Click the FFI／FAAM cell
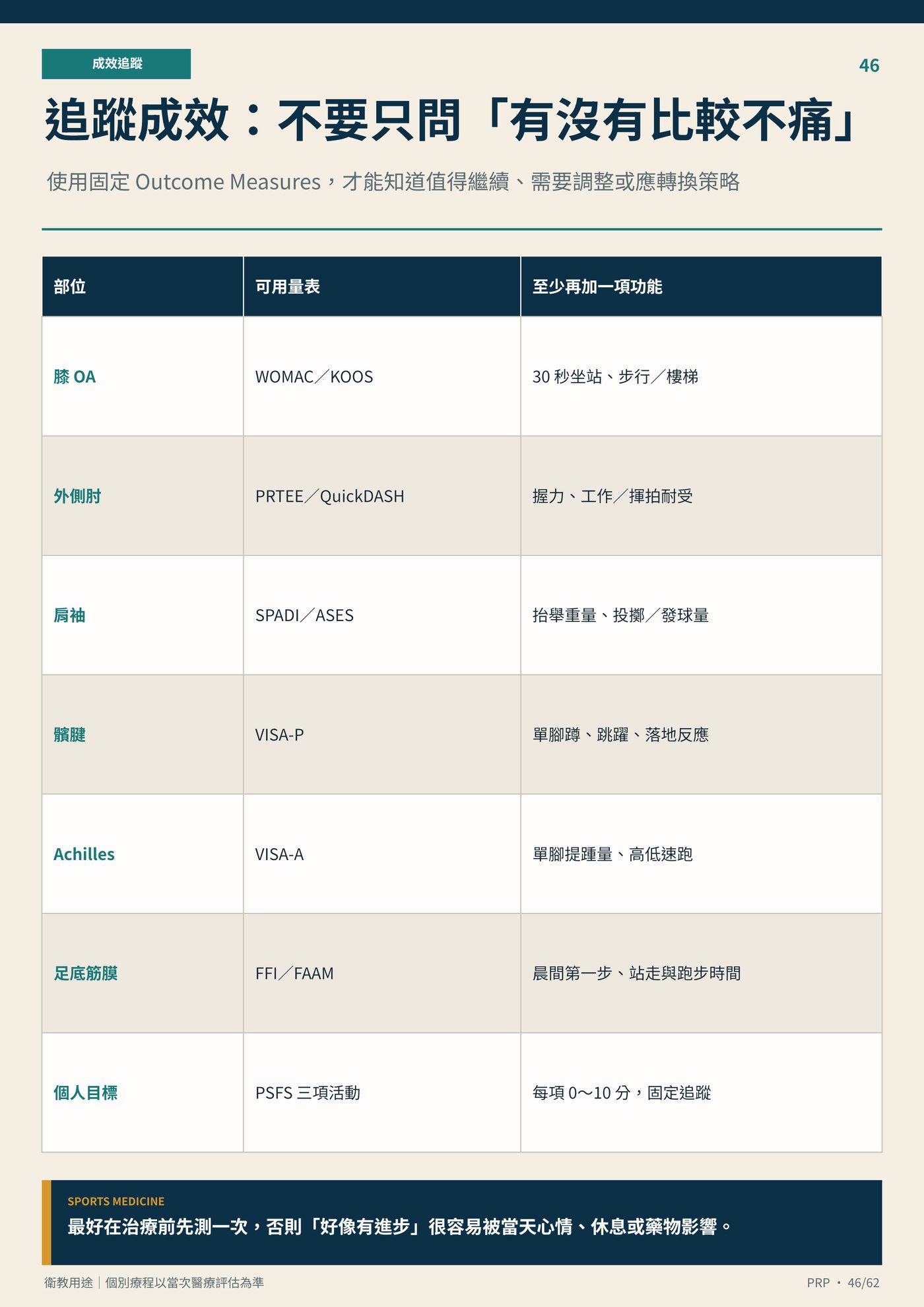 point(382,974)
